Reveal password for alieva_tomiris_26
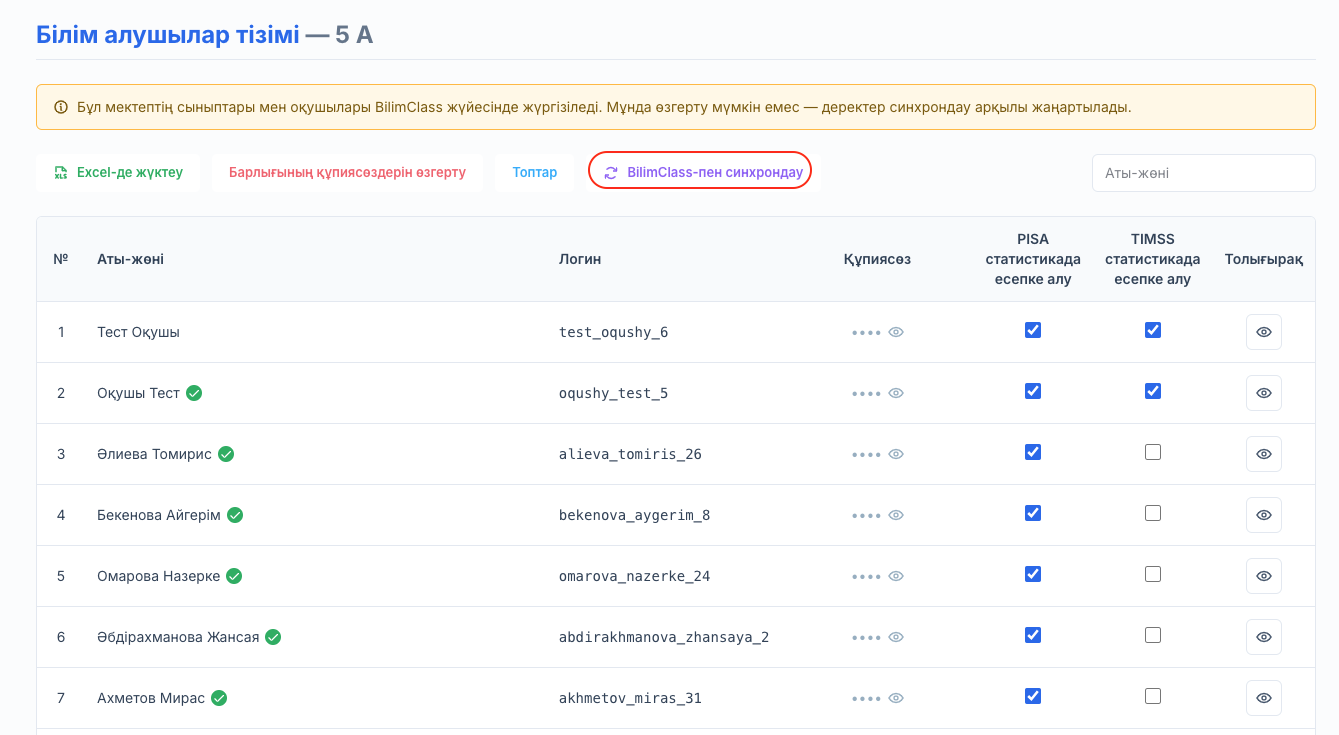Screen dimensions: 1339x735 click(x=896, y=454)
